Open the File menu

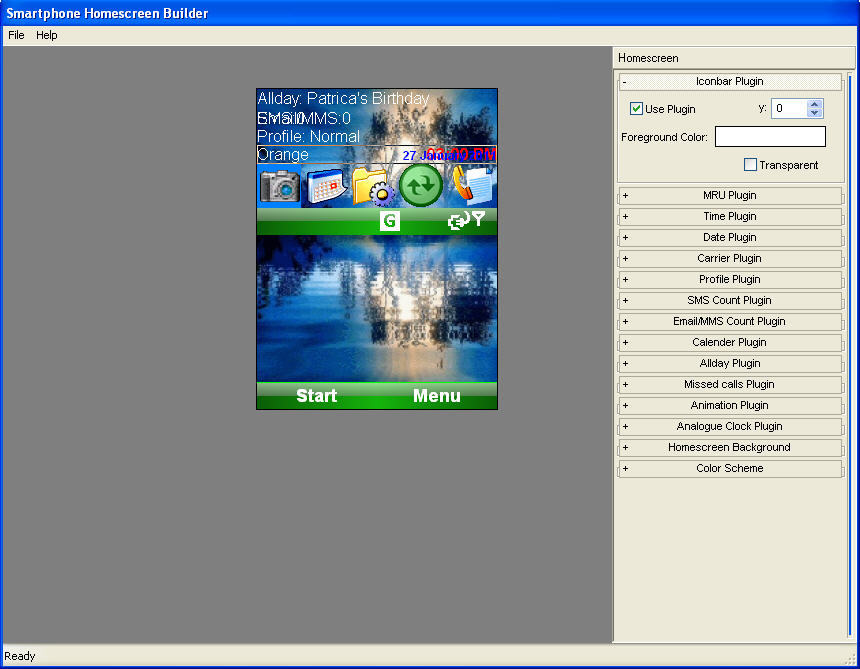pos(16,35)
